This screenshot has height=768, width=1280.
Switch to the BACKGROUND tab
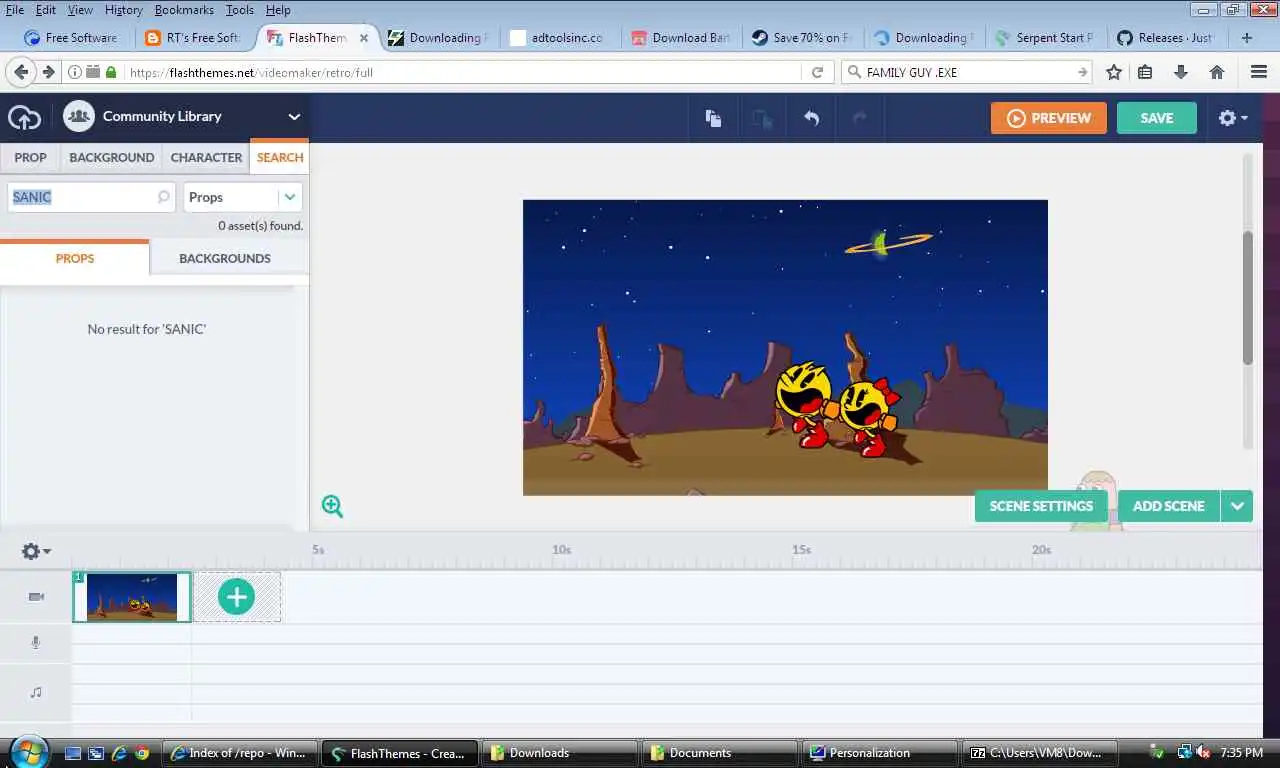click(112, 157)
